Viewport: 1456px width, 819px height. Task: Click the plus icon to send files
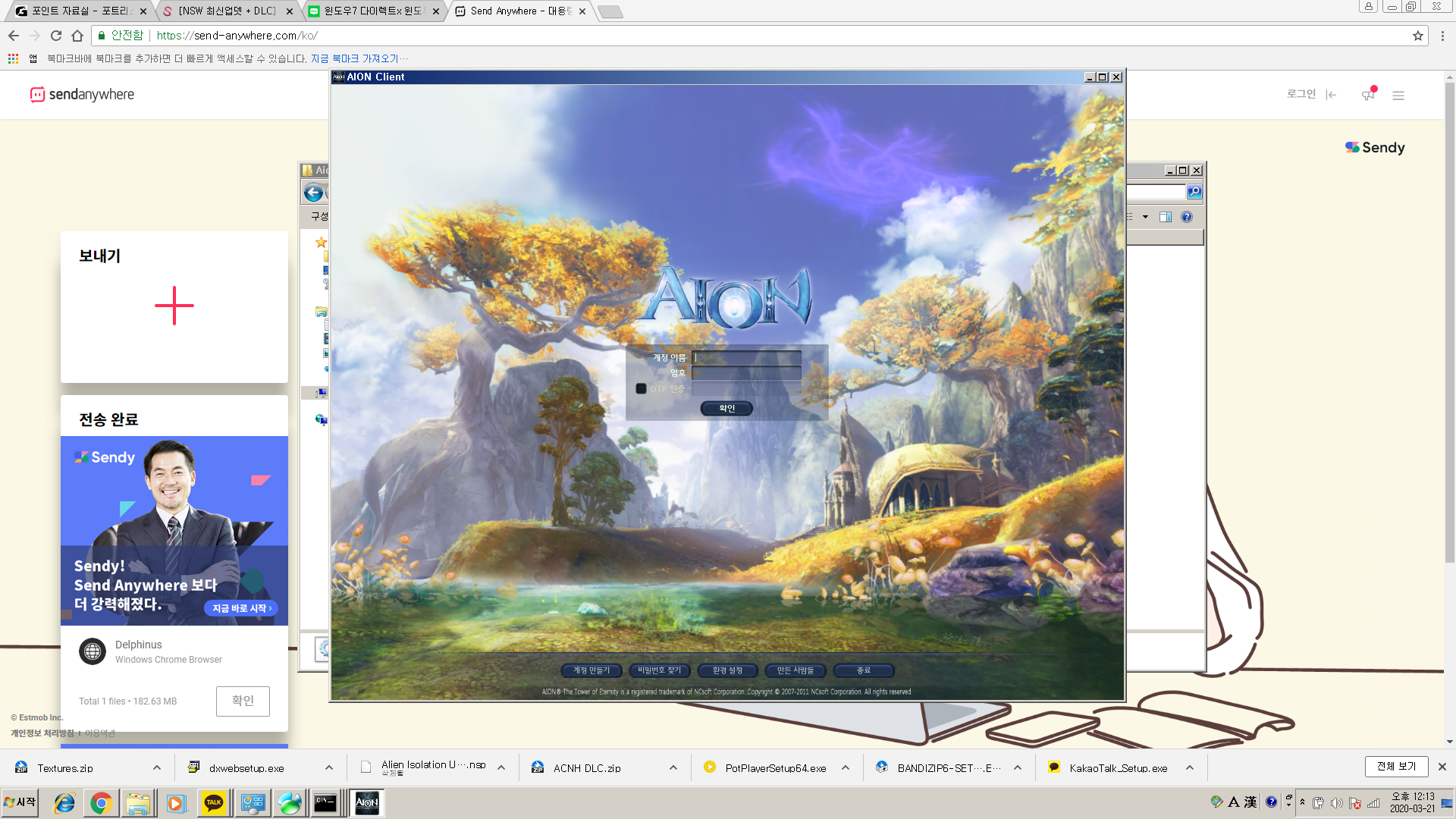coord(174,306)
